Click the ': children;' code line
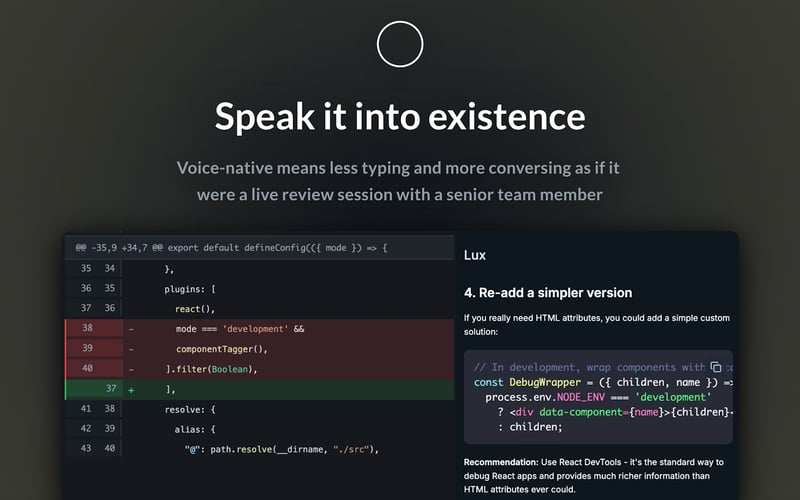The height and width of the screenshot is (500, 800). [x=530, y=427]
